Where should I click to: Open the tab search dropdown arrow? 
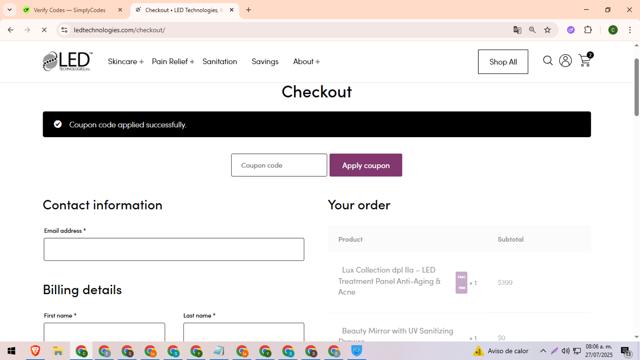9,10
